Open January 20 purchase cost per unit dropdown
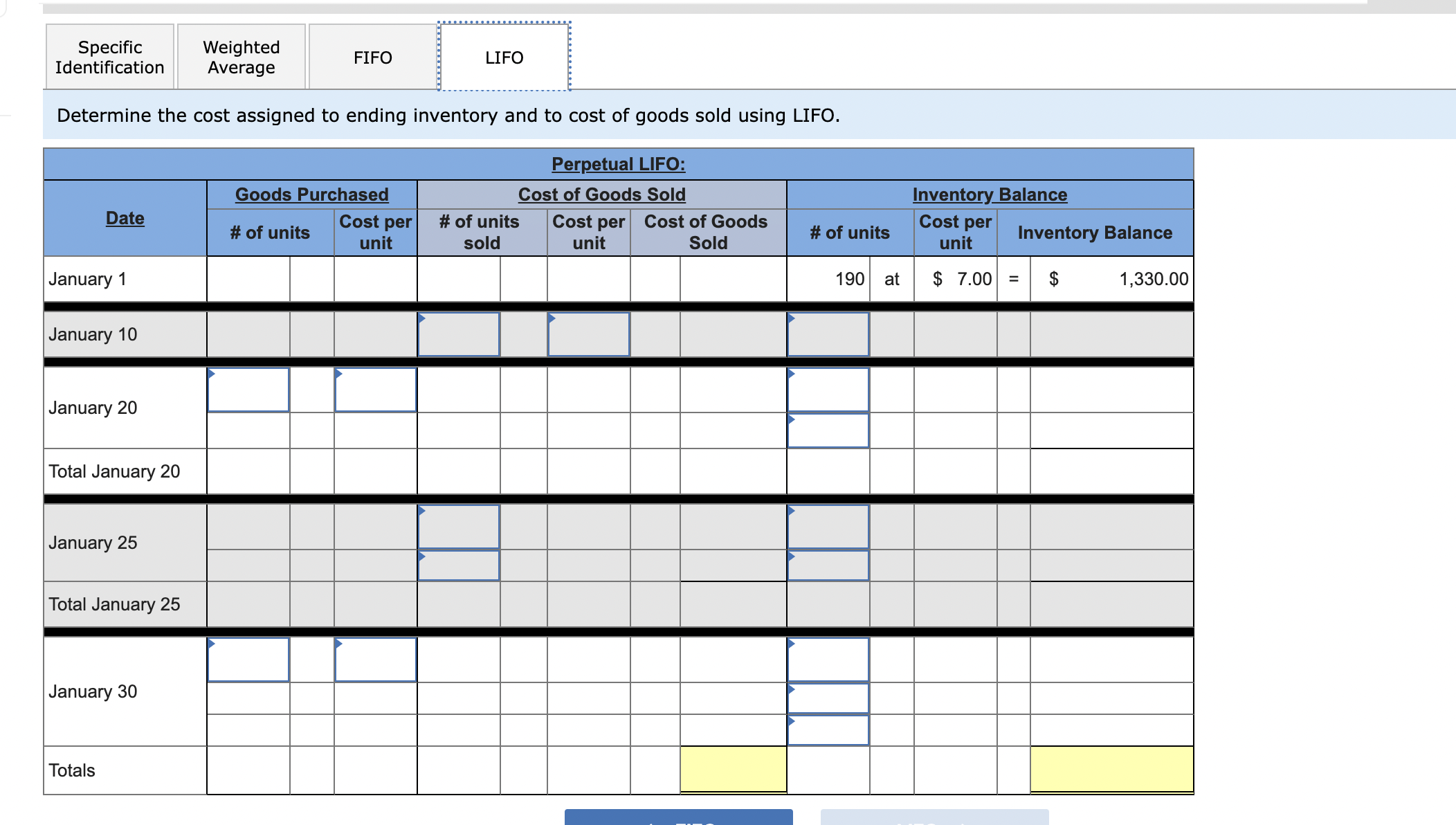The height and width of the screenshot is (825, 1456). coord(375,390)
